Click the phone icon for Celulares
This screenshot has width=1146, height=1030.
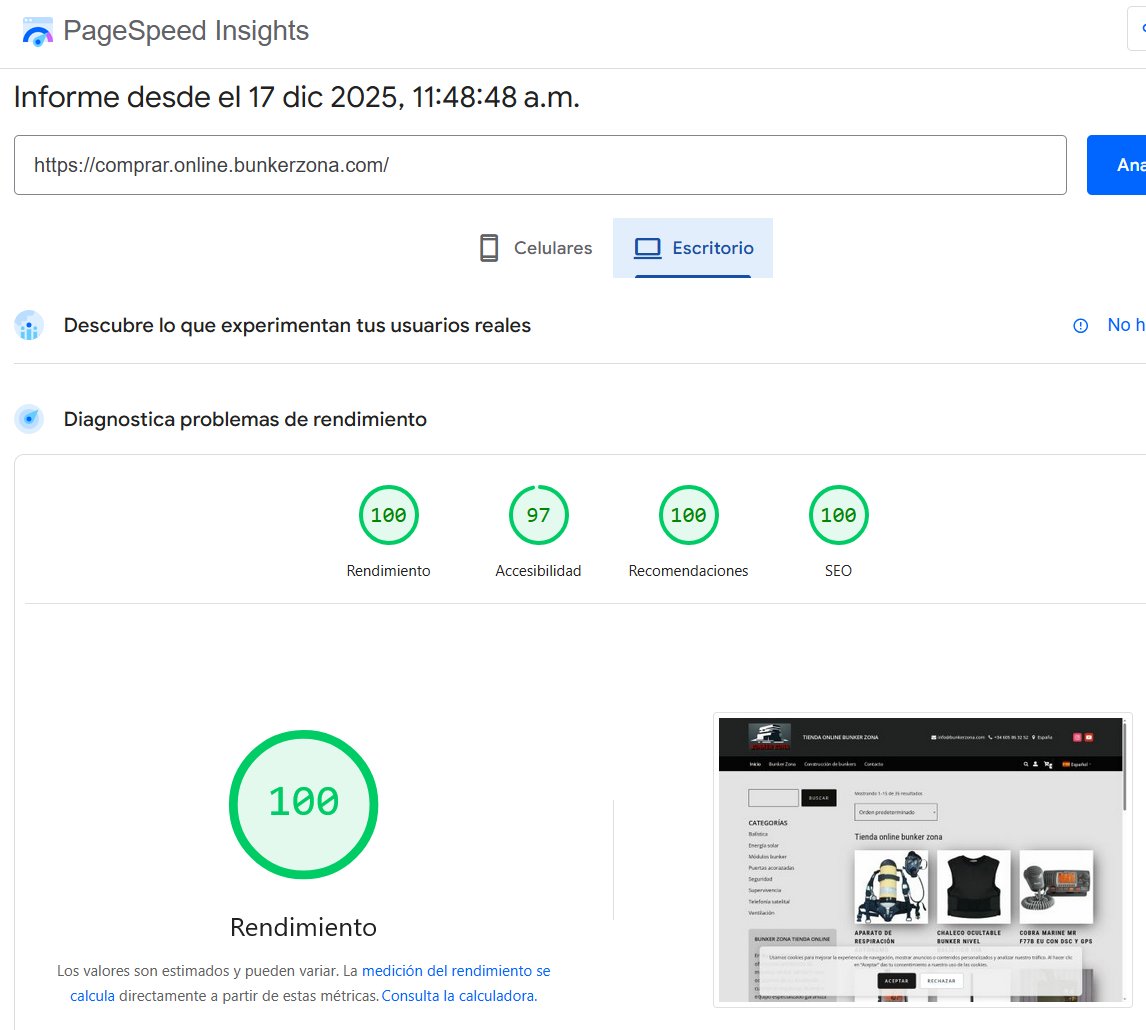pyautogui.click(x=489, y=248)
